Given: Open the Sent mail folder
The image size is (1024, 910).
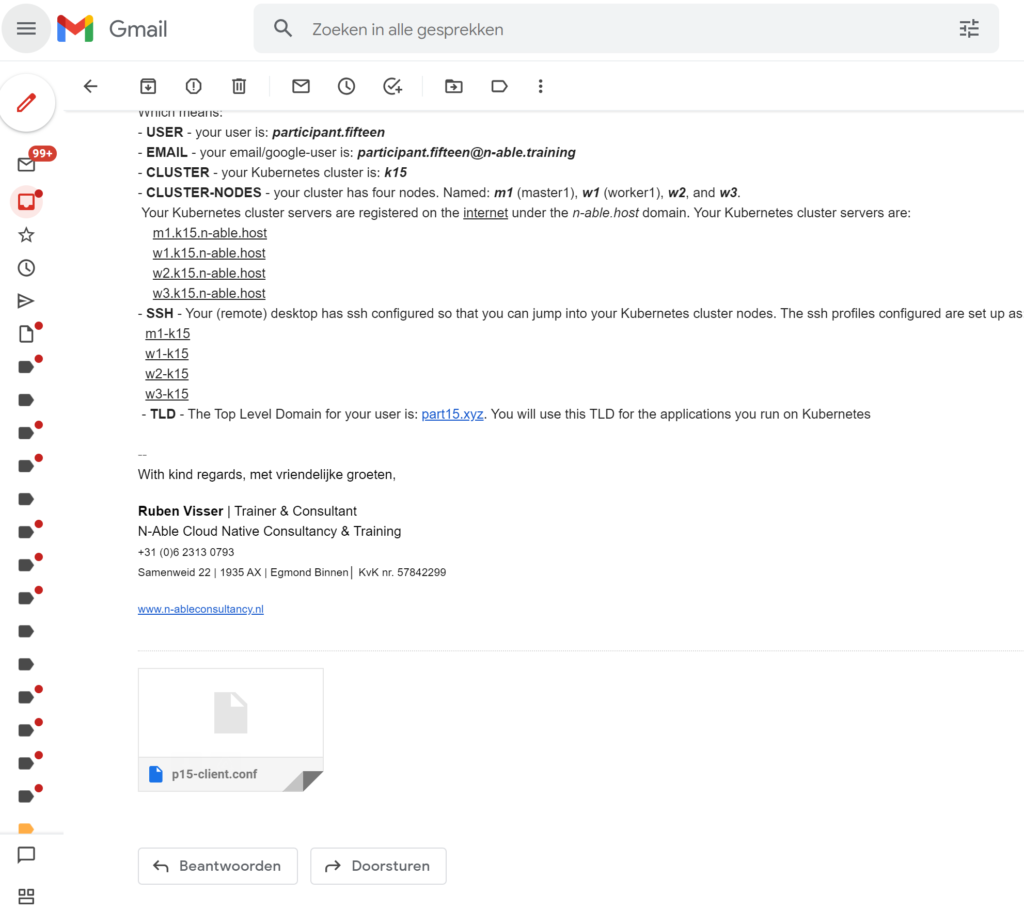Looking at the screenshot, I should 27,301.
